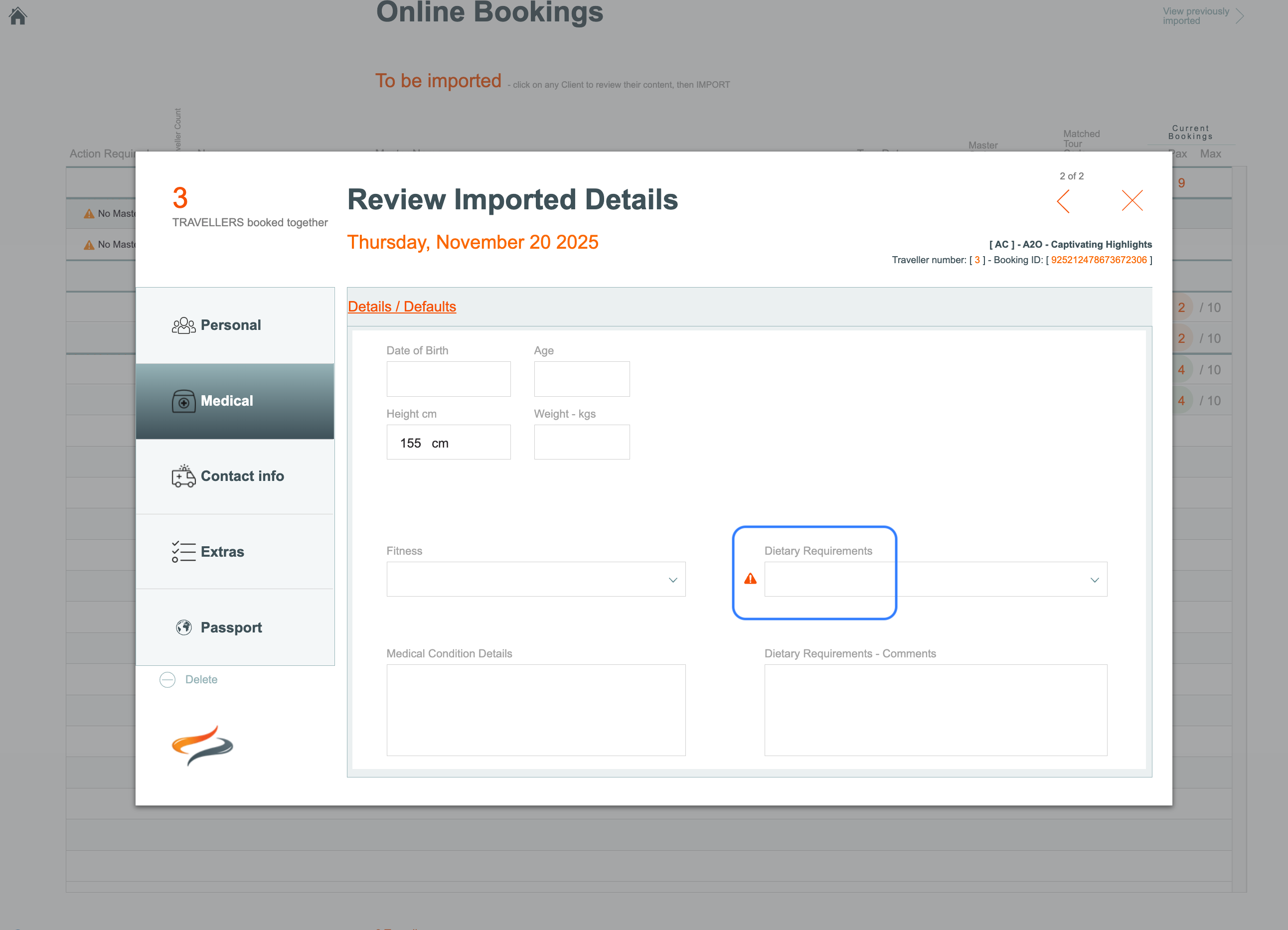This screenshot has width=1288, height=930.
Task: Click the Details / Defaults link
Action: click(402, 307)
